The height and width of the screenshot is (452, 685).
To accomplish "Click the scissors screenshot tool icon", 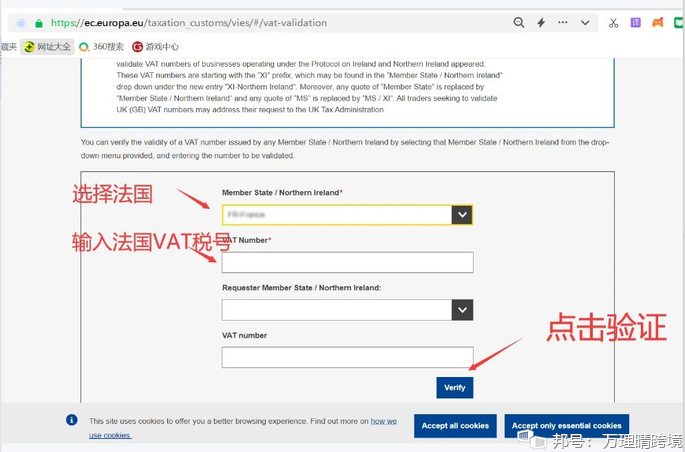I will click(613, 23).
